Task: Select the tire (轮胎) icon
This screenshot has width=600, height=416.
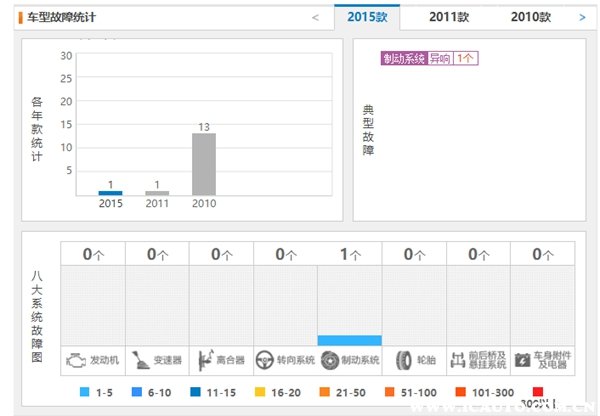Action: [x=403, y=360]
